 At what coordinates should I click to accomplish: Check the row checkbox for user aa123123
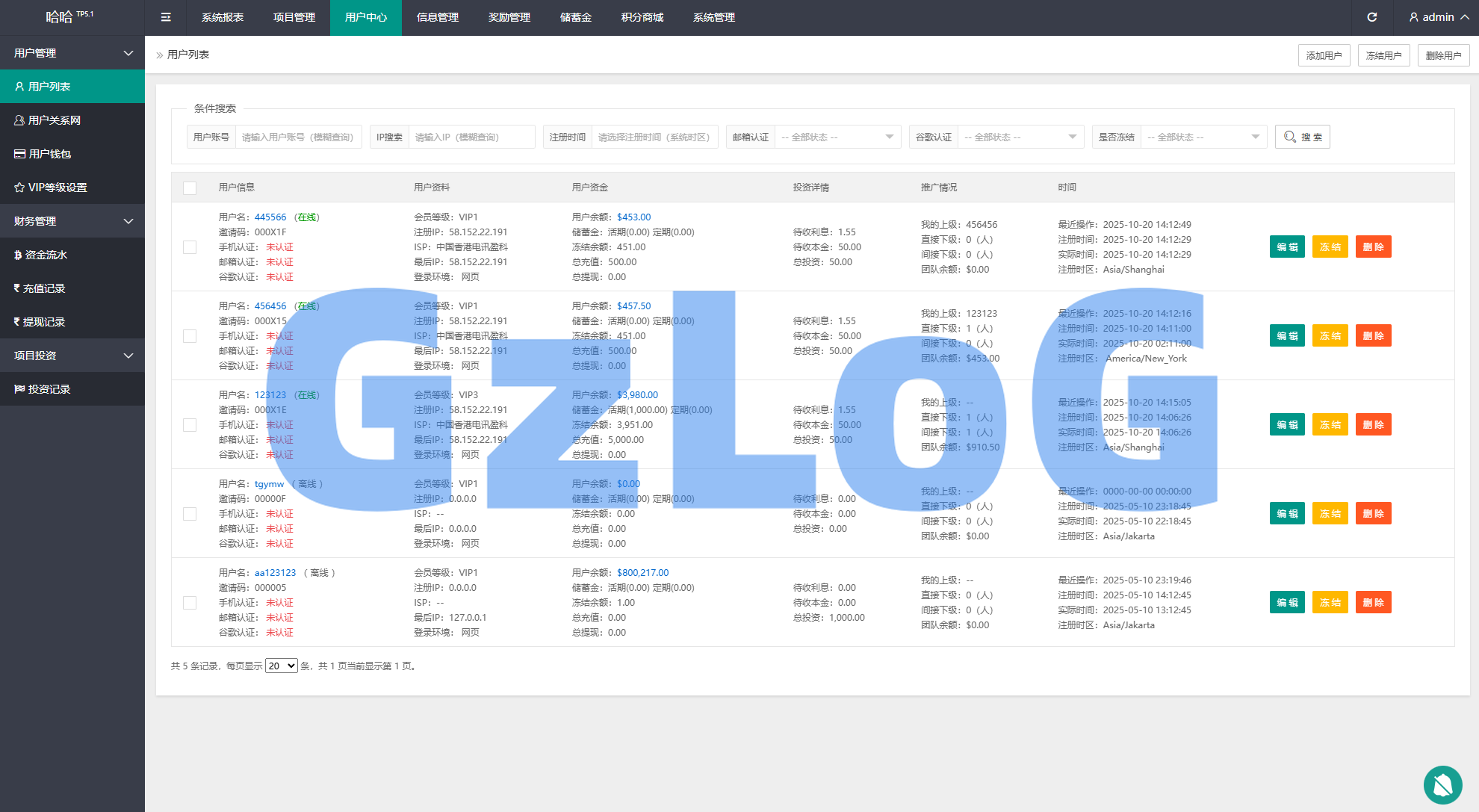tap(190, 603)
